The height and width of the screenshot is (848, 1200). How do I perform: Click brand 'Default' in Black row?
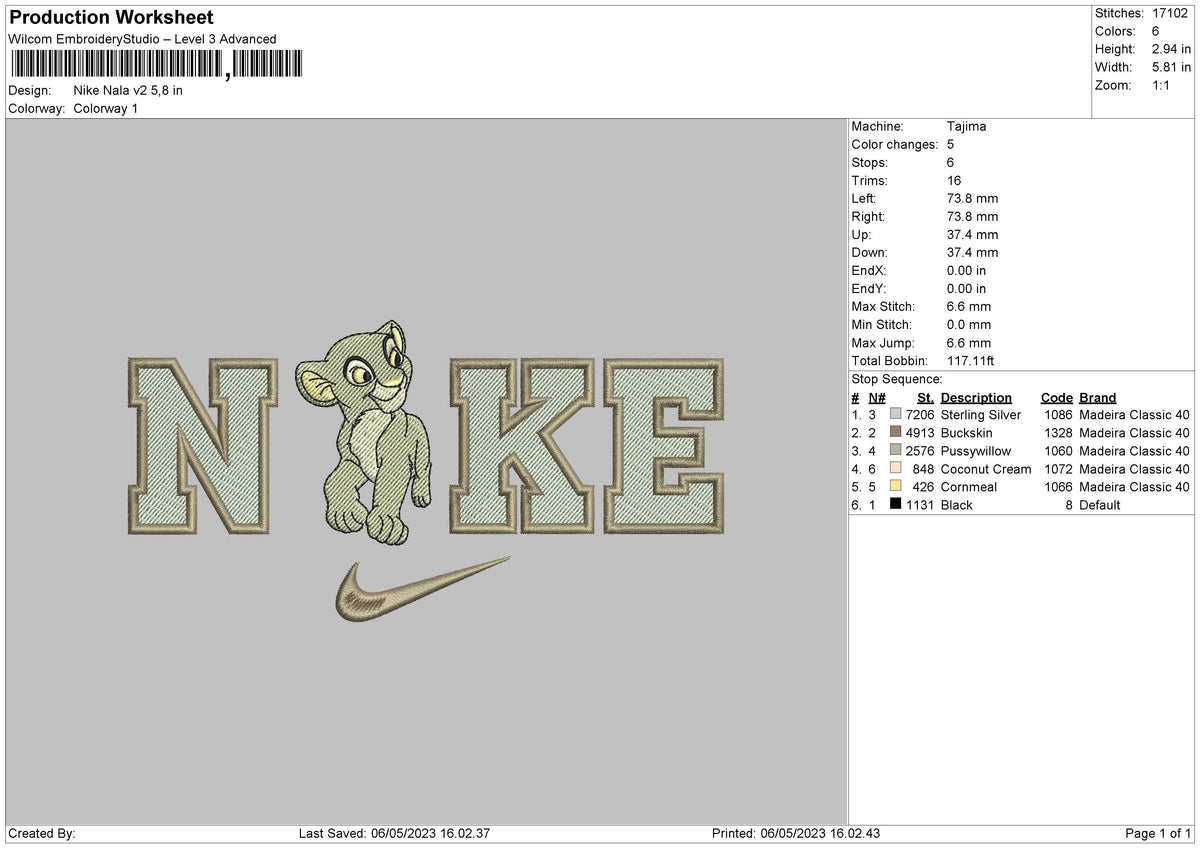coord(1100,505)
